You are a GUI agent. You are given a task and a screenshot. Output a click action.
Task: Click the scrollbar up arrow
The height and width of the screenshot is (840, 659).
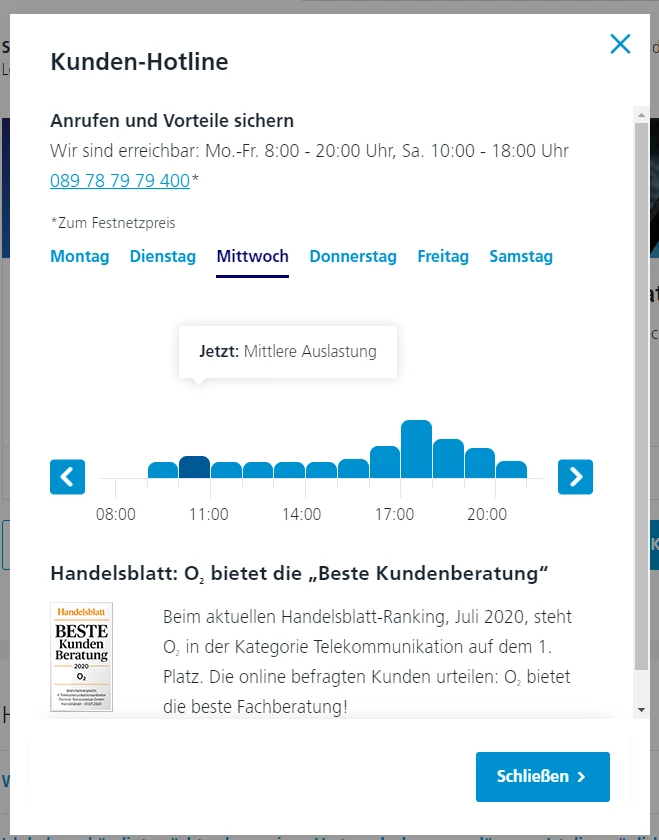pyautogui.click(x=641, y=115)
